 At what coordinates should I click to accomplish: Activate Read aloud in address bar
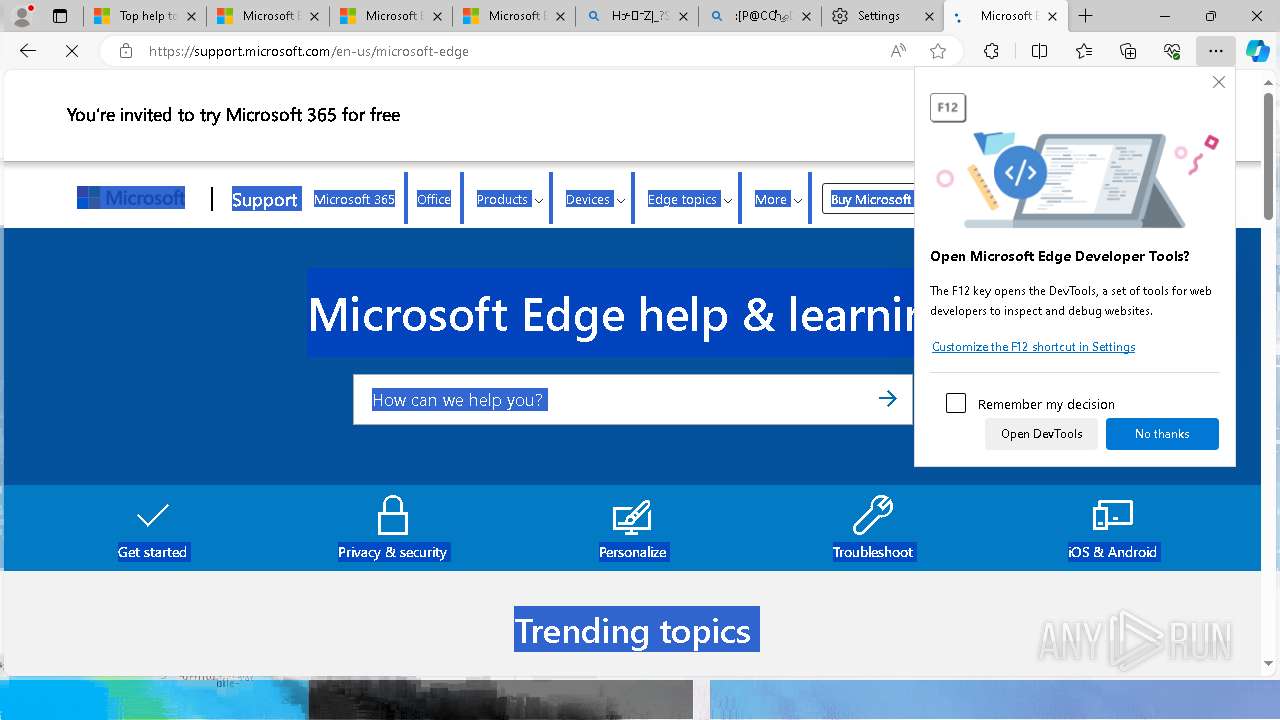(x=898, y=51)
